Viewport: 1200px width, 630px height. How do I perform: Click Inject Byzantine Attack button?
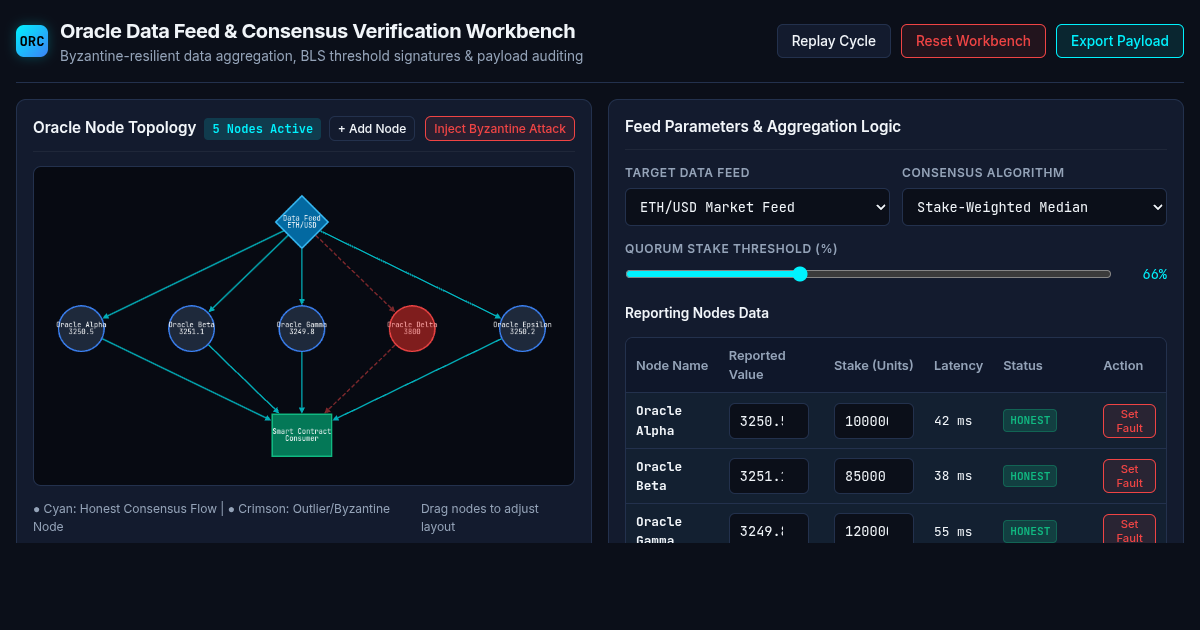(500, 129)
